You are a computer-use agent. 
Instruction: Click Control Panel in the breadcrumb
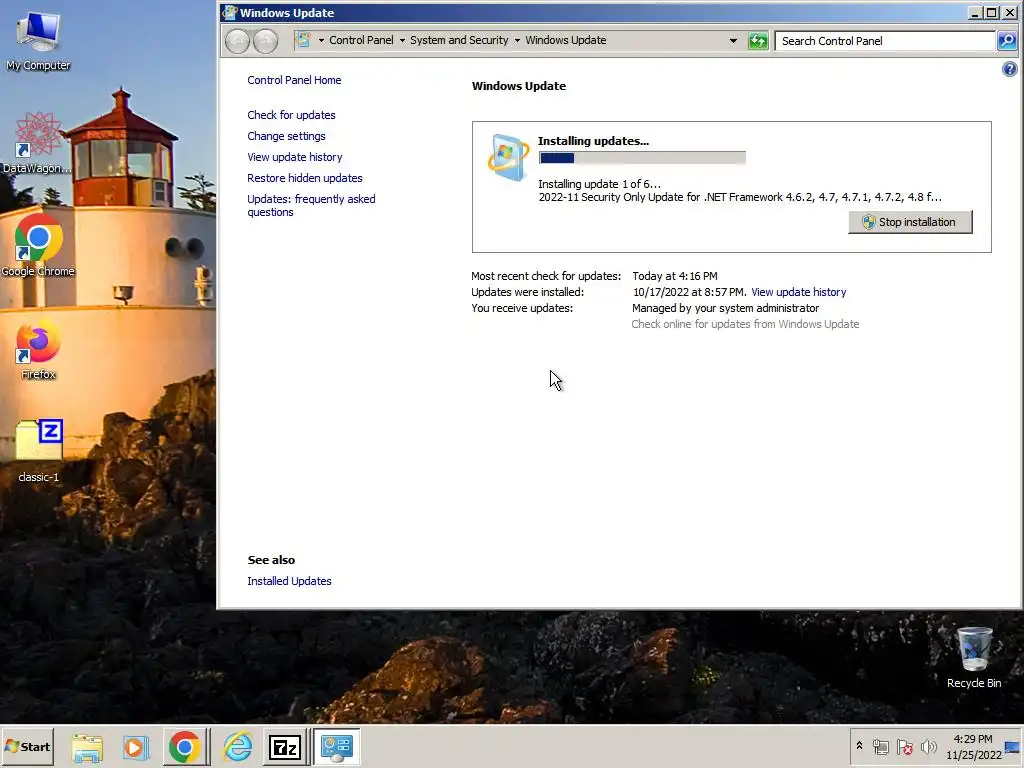[361, 40]
